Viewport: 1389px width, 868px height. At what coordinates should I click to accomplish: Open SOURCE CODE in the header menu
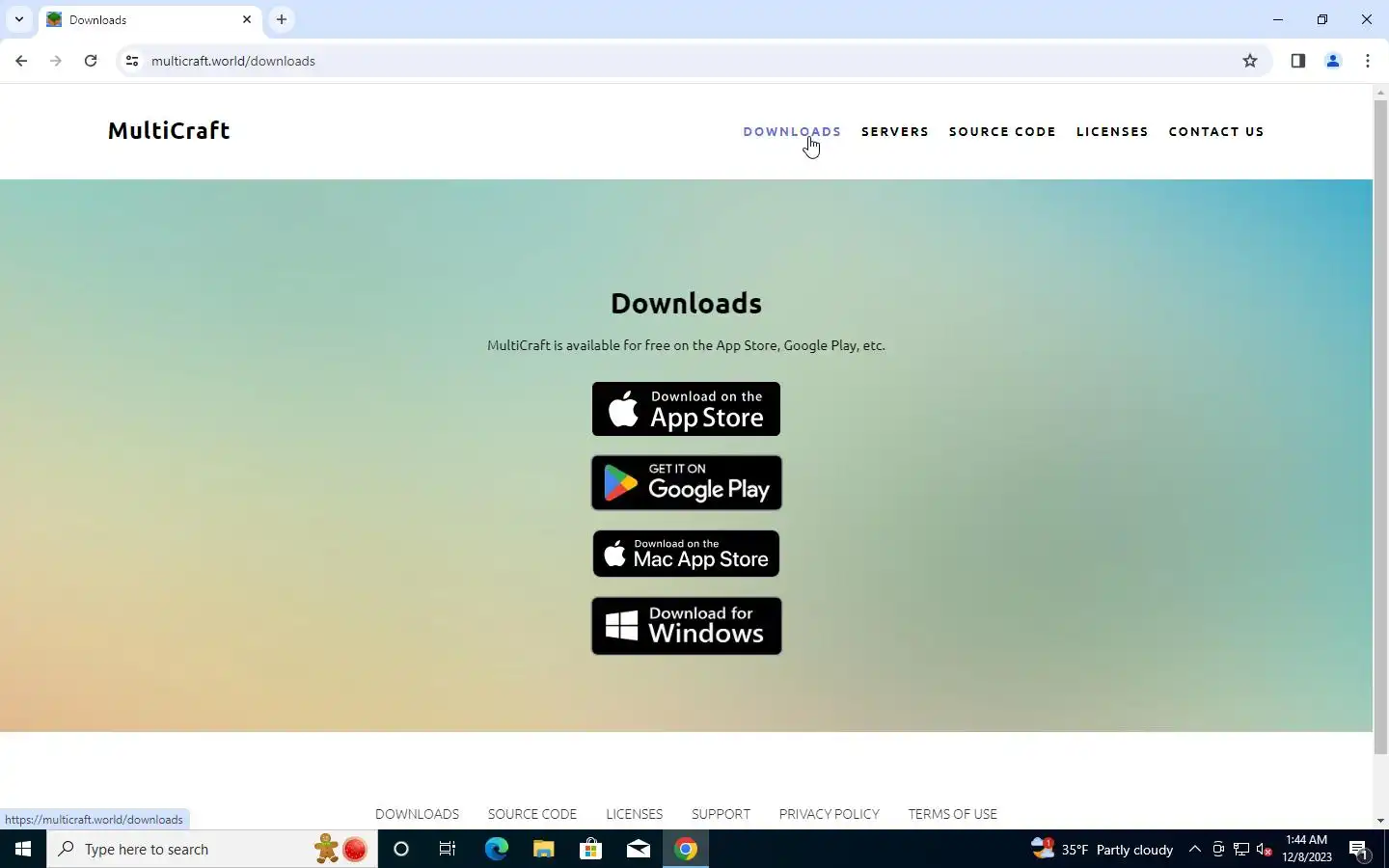(1002, 131)
